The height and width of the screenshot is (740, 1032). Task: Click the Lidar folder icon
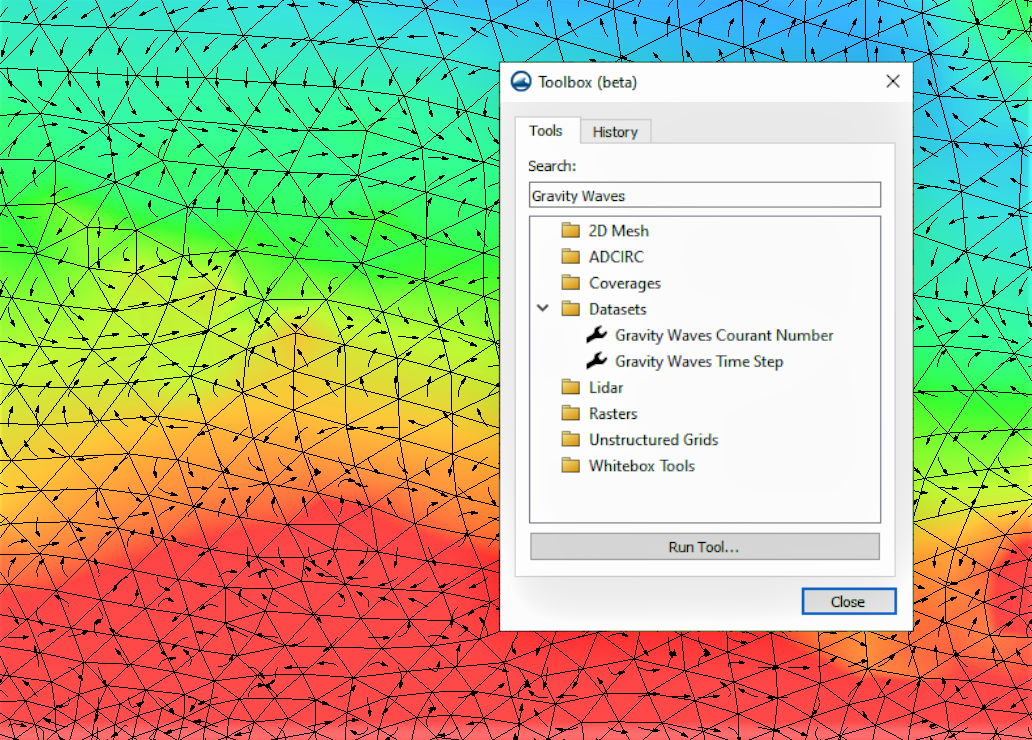pyautogui.click(x=571, y=387)
